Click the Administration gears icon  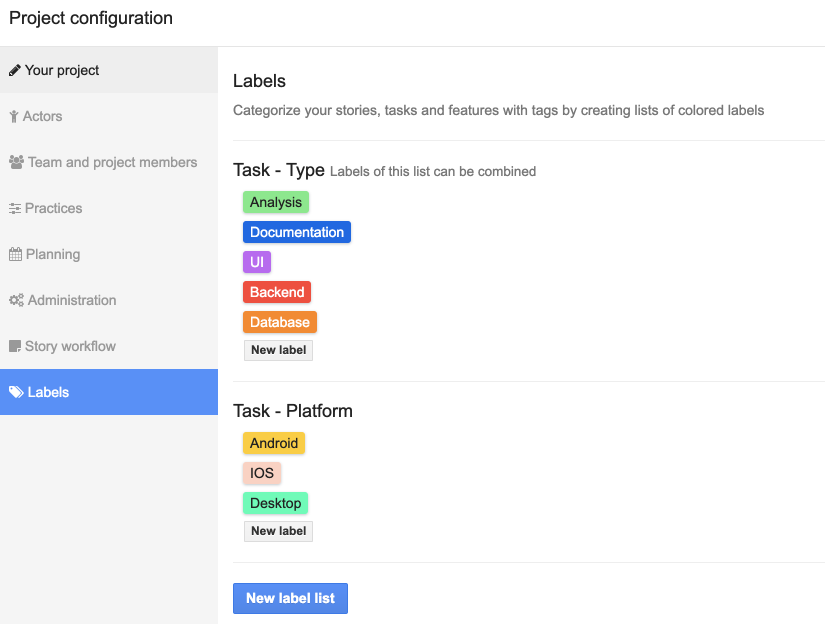tap(16, 301)
